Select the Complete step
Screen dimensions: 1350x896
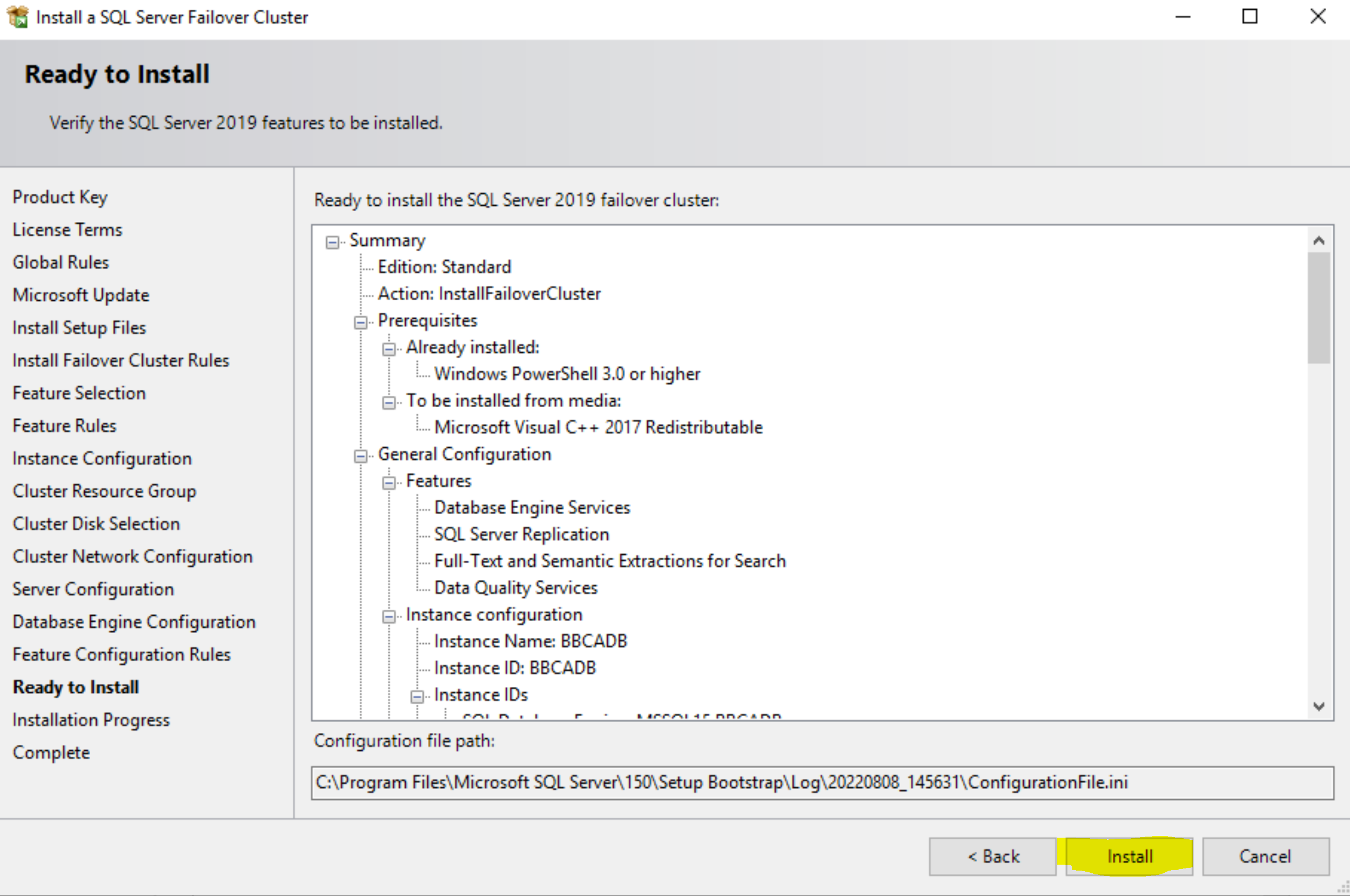click(x=51, y=753)
